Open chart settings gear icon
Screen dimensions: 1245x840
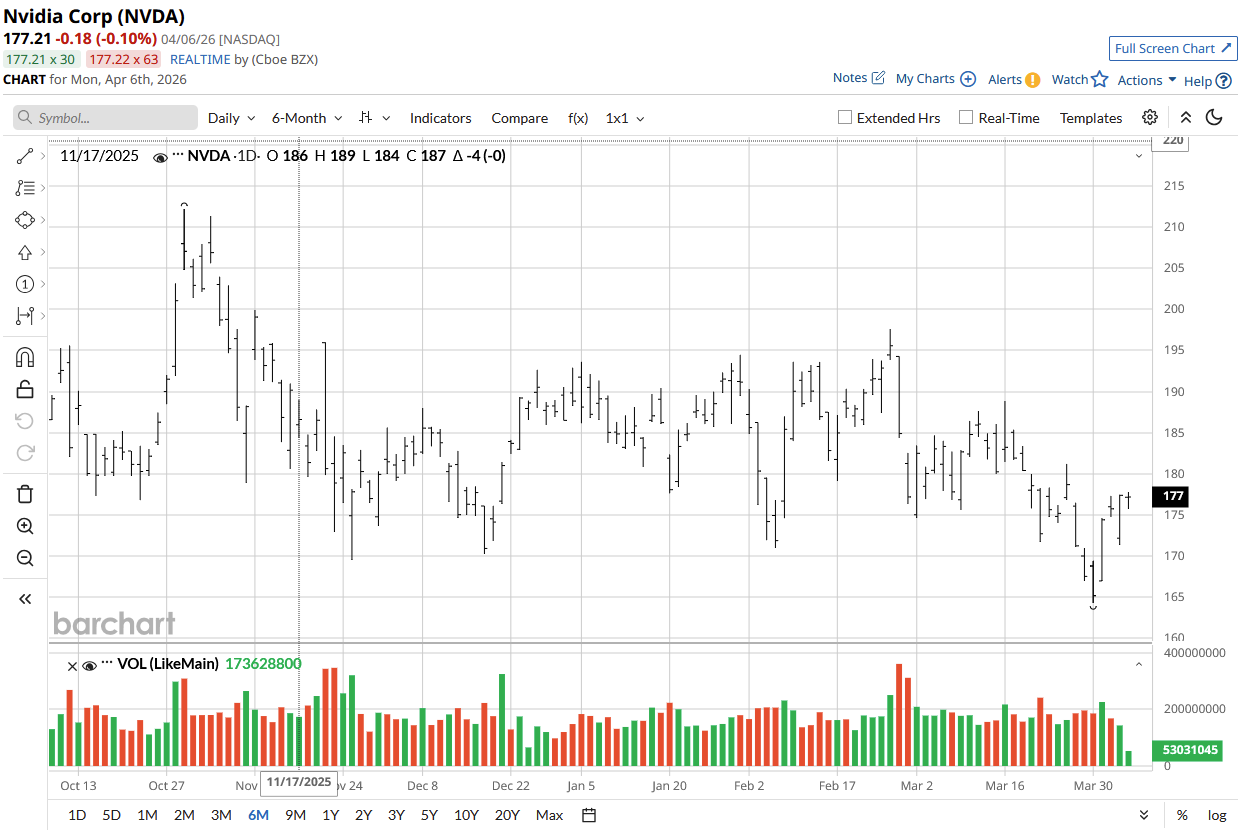pyautogui.click(x=1150, y=117)
